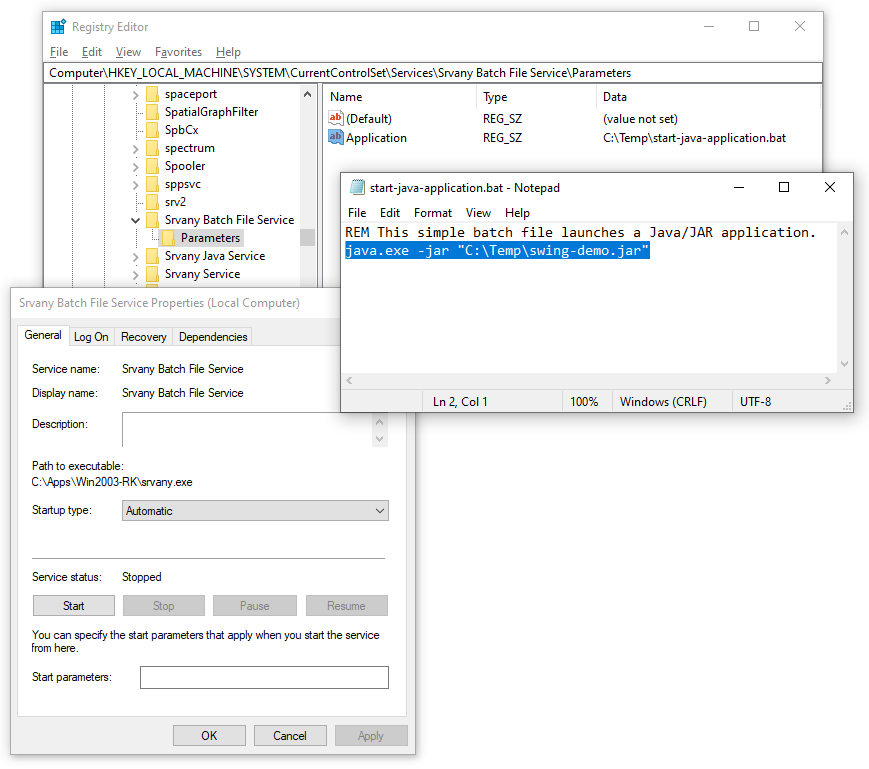Click the registry tree scrollbar thumb

308,237
